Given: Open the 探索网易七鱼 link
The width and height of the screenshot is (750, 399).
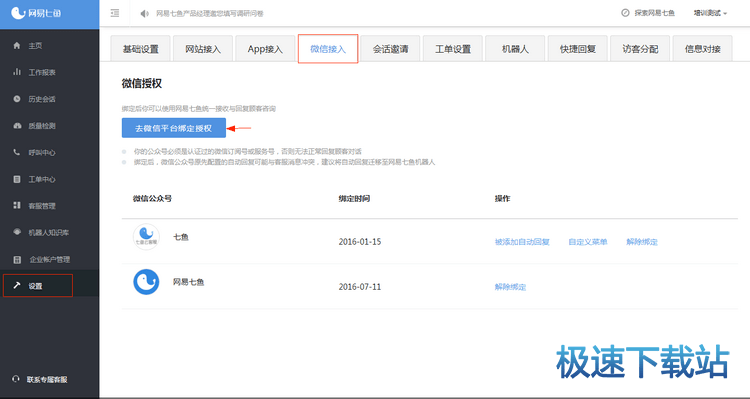Looking at the screenshot, I should coord(654,13).
